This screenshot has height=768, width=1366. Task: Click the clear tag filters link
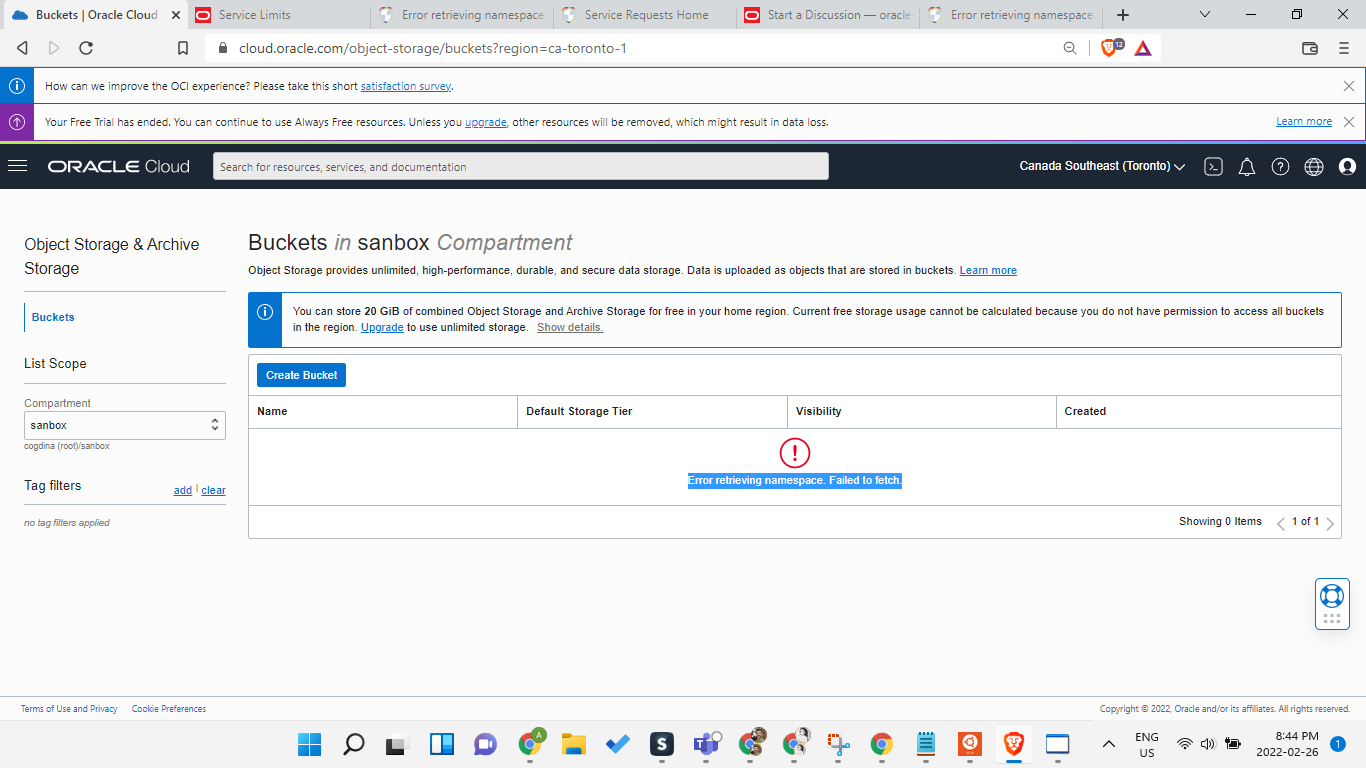click(213, 490)
